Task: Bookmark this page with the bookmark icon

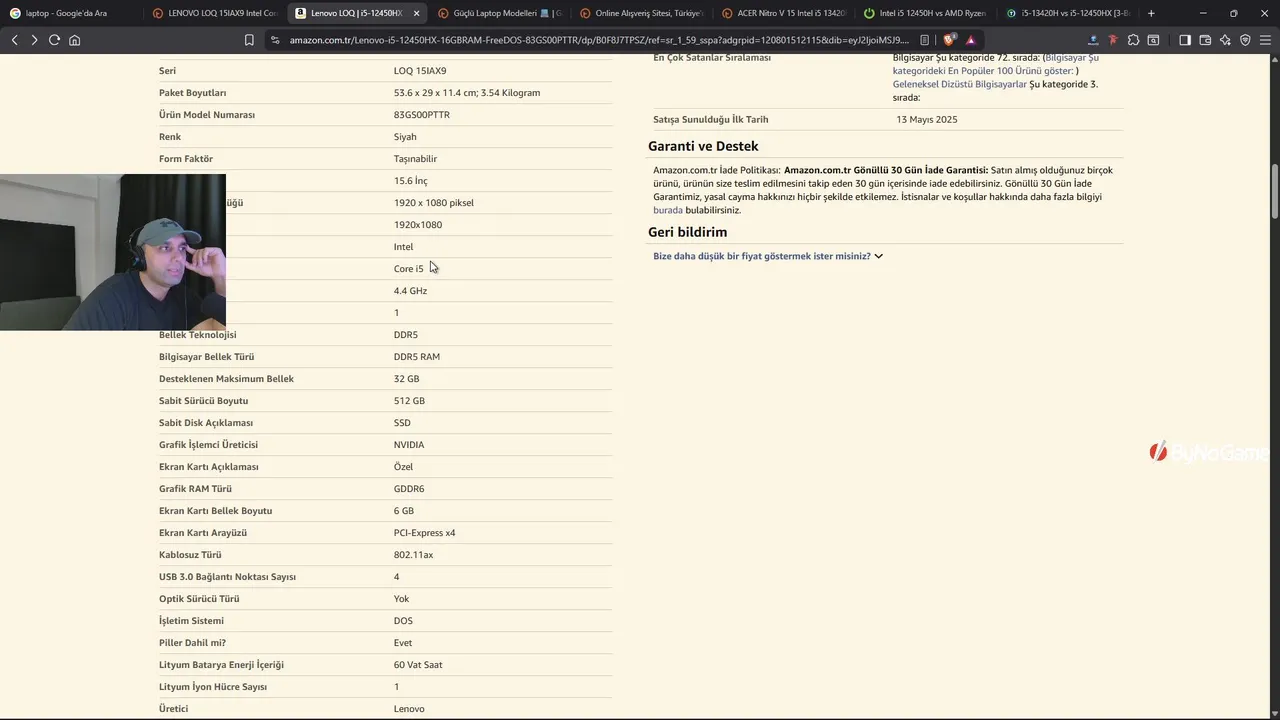Action: (x=249, y=40)
